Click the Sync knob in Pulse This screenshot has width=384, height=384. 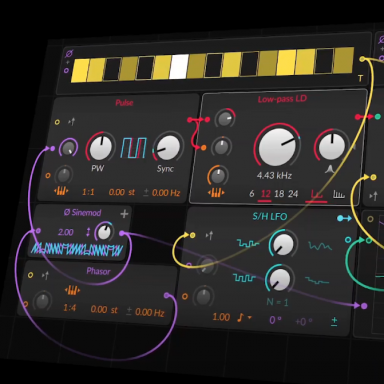[x=168, y=147]
